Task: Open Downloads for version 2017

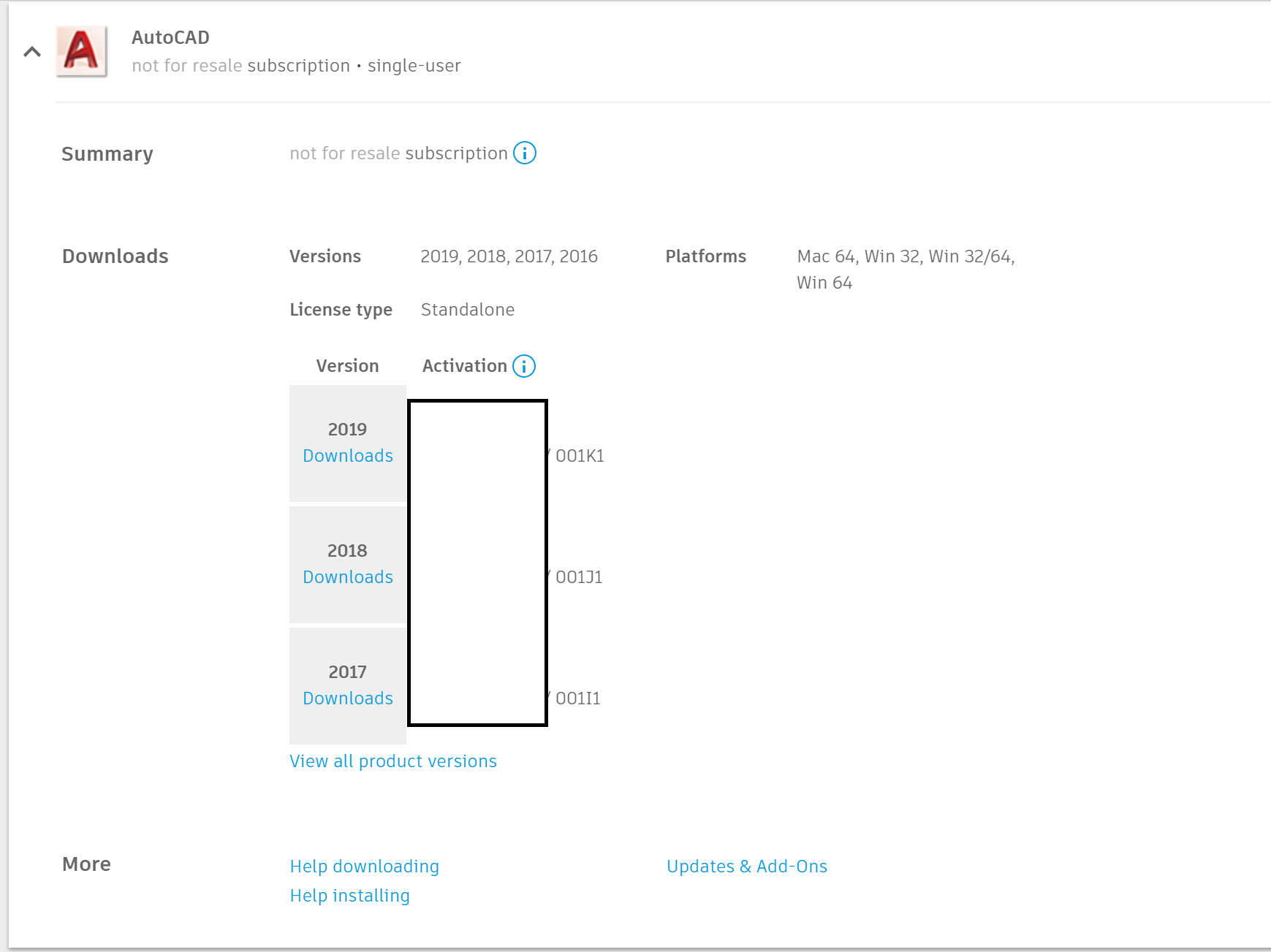Action: click(347, 698)
